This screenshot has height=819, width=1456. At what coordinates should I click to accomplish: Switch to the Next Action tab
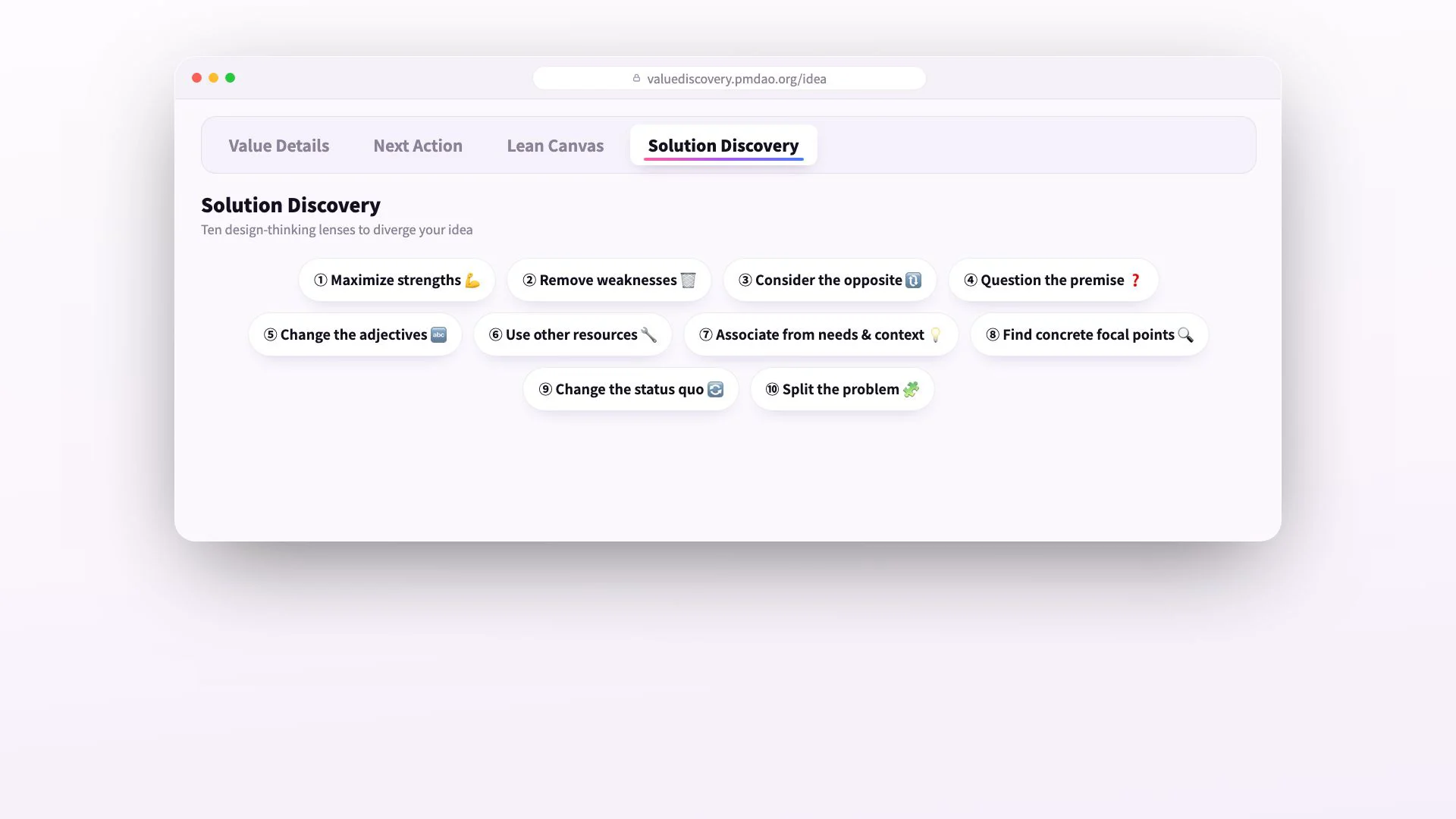[418, 146]
